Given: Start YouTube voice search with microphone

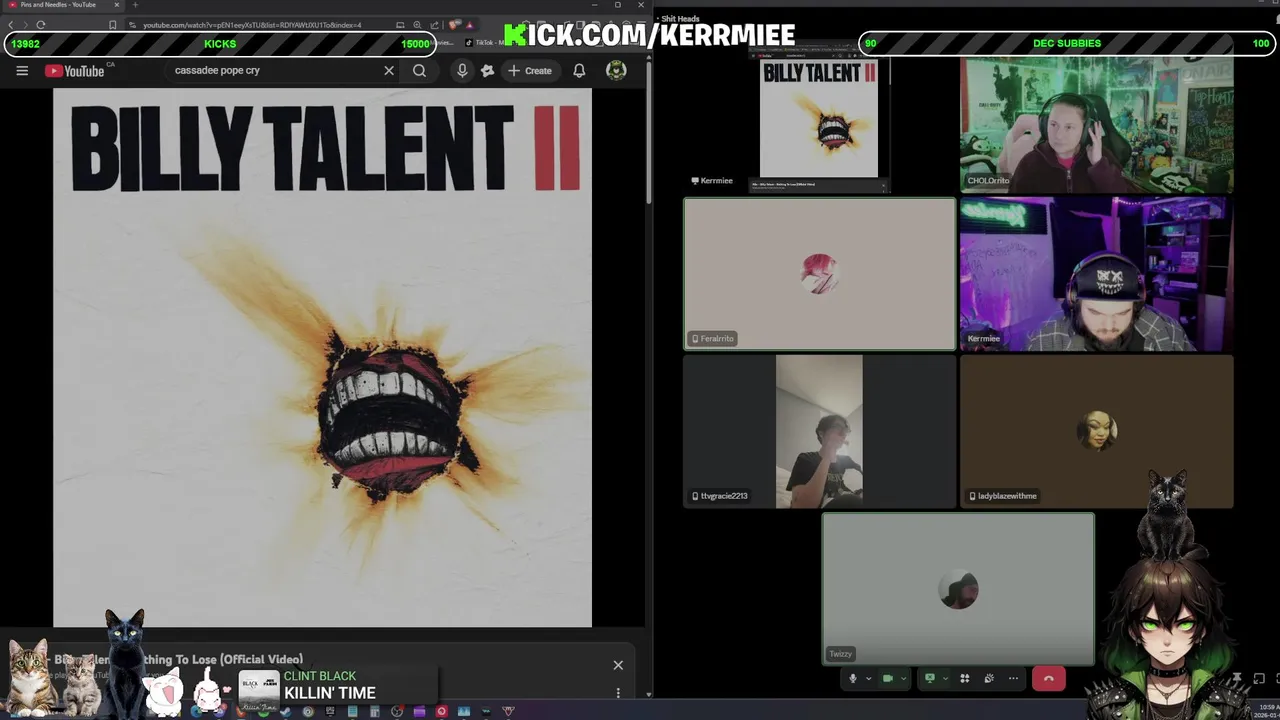Looking at the screenshot, I should click(462, 71).
